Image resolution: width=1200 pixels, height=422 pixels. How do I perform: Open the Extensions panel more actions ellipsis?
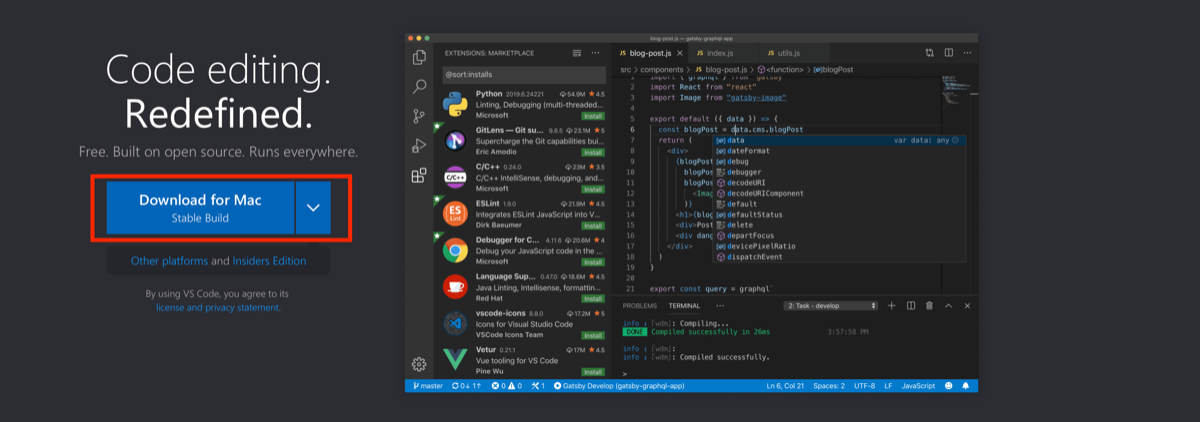tap(596, 52)
